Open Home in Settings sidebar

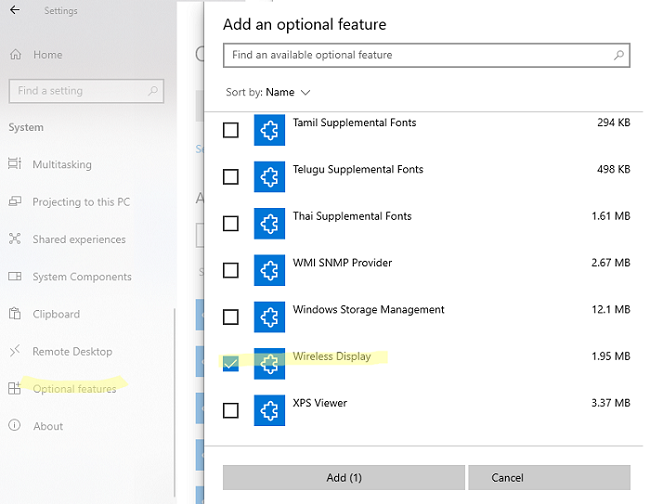tap(48, 55)
